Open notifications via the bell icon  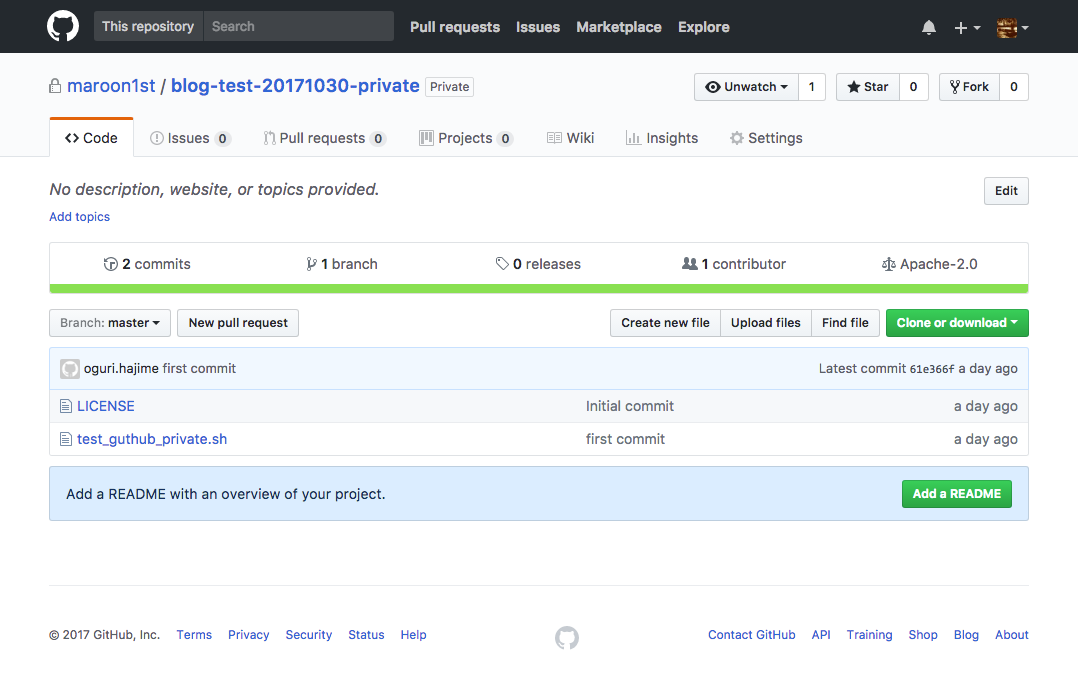[x=928, y=27]
